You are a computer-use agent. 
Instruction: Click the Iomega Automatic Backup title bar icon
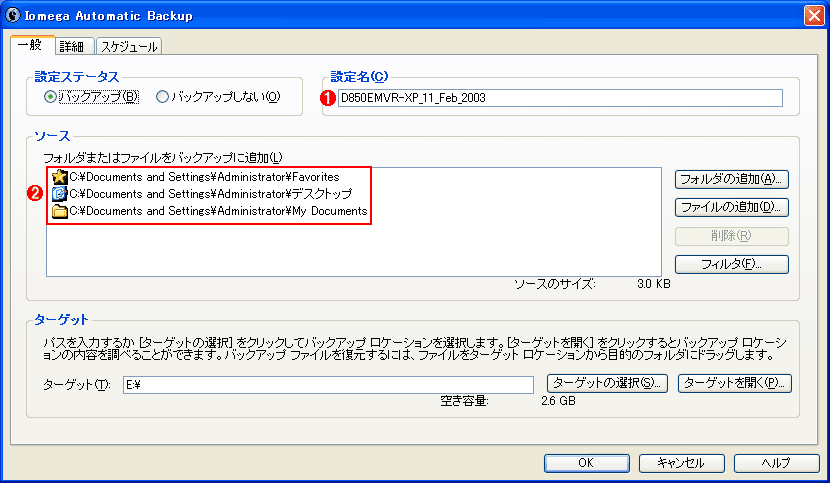pos(12,15)
